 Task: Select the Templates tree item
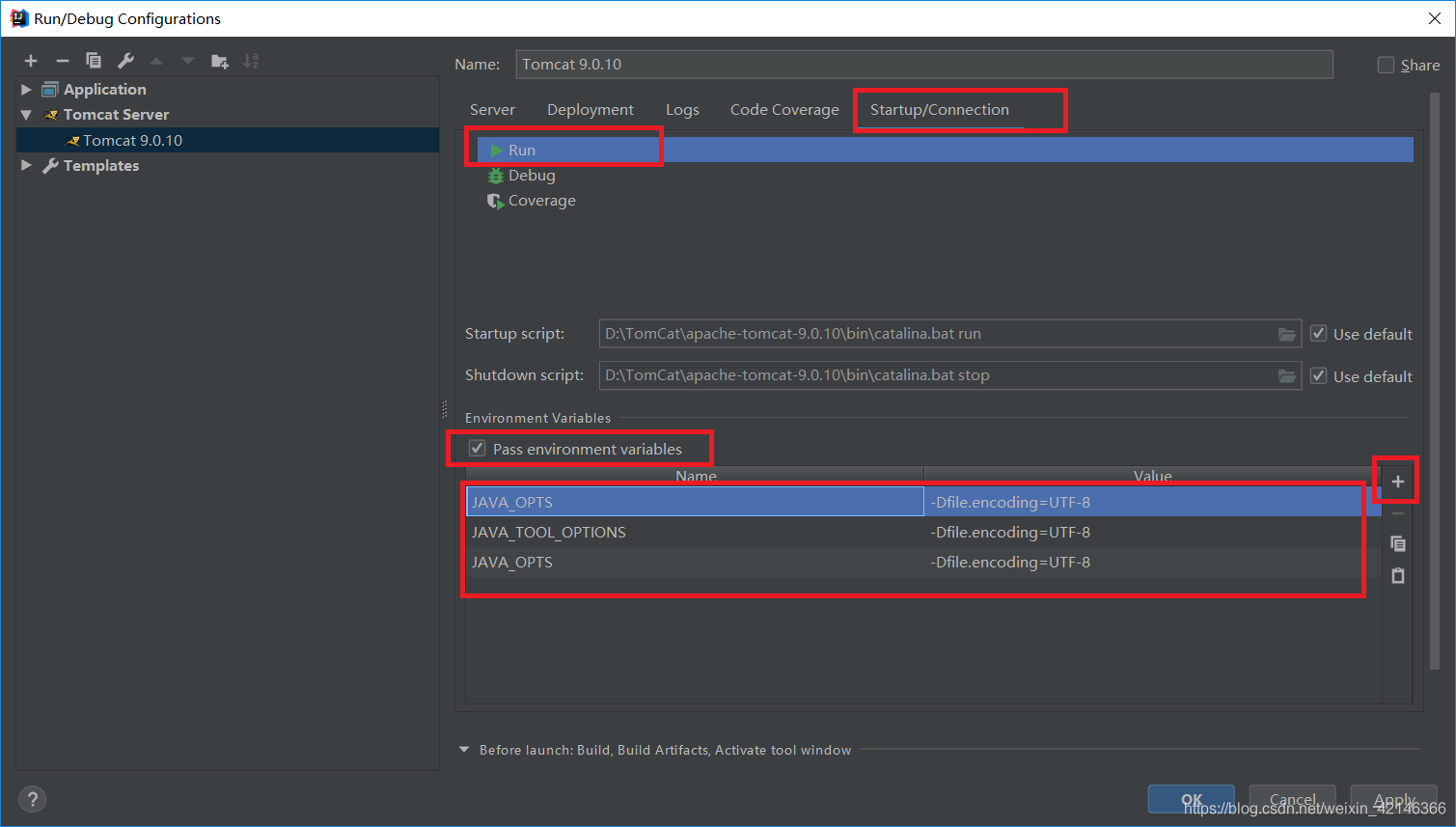pyautogui.click(x=100, y=165)
